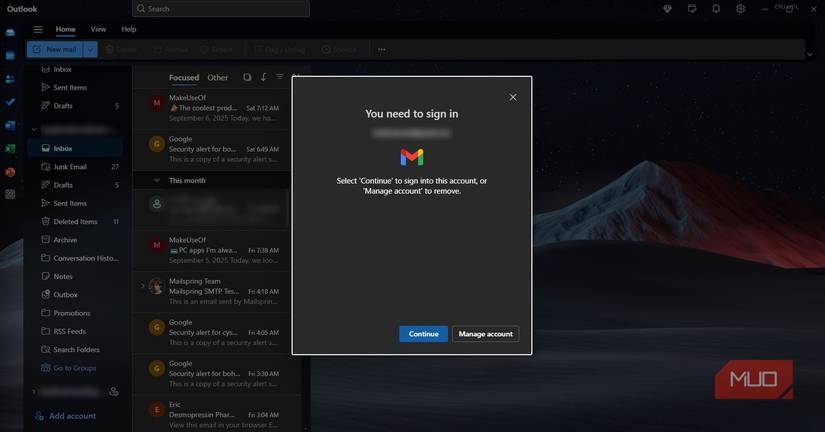The height and width of the screenshot is (432, 825).
Task: Switch to the Home ribbon tab
Action: coord(66,29)
